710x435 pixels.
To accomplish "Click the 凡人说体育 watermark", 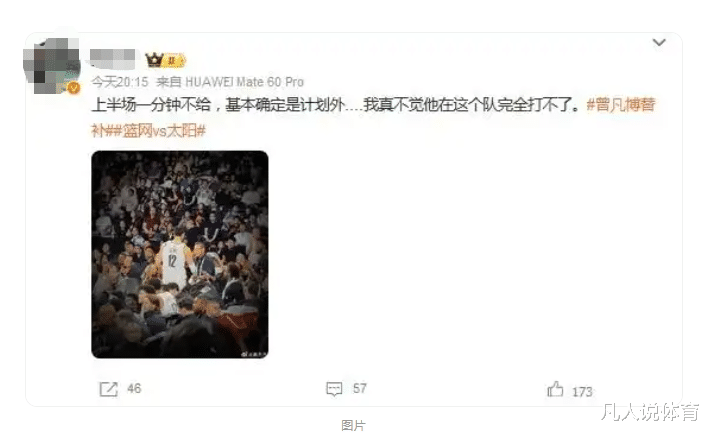I will pyautogui.click(x=650, y=412).
